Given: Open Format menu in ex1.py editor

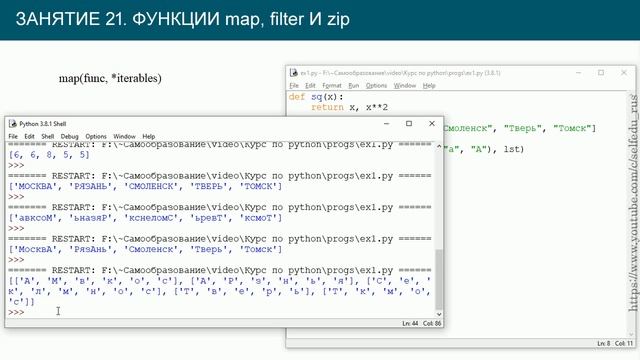Looking at the screenshot, I should point(331,85).
